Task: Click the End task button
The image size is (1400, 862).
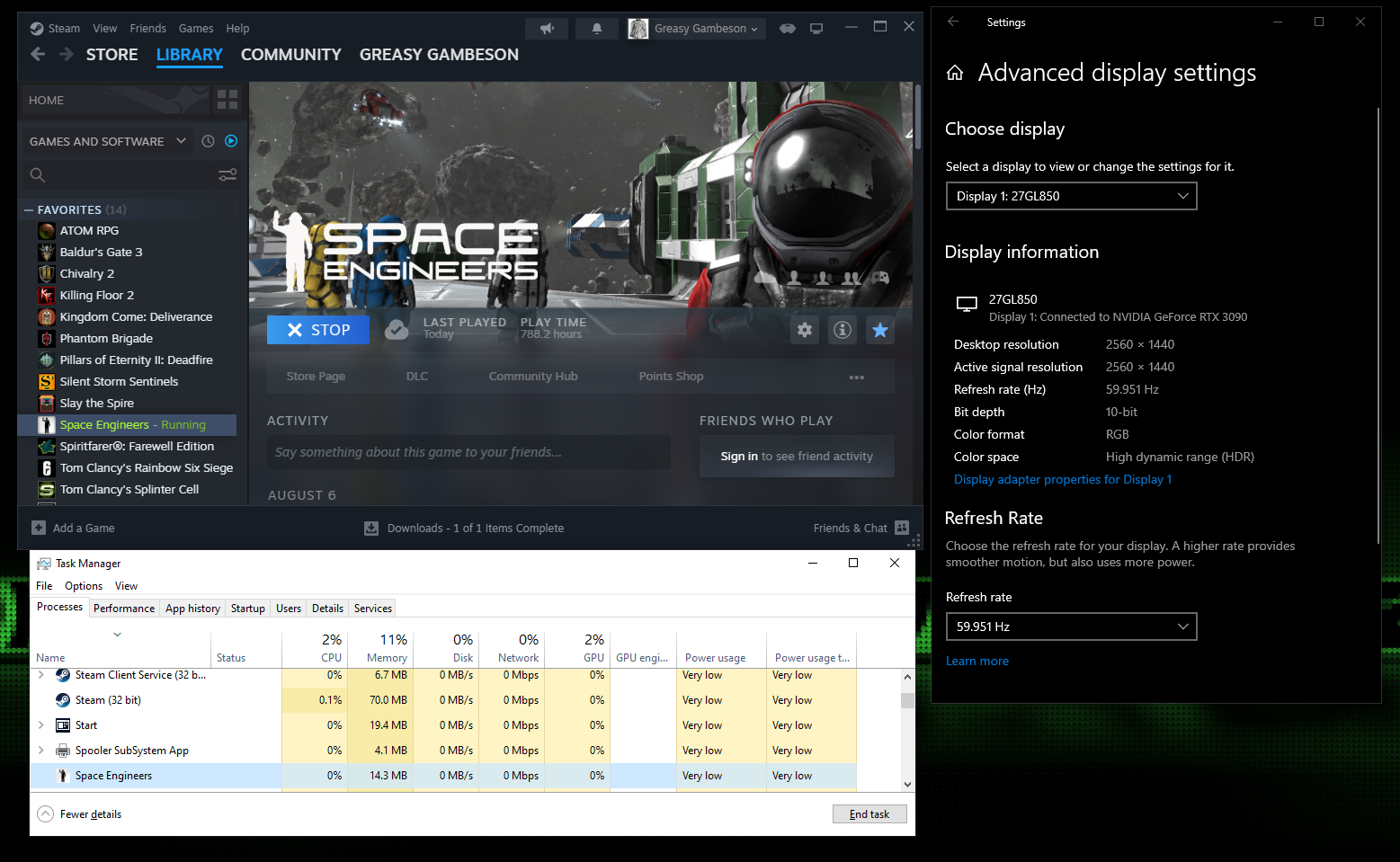Action: [869, 814]
